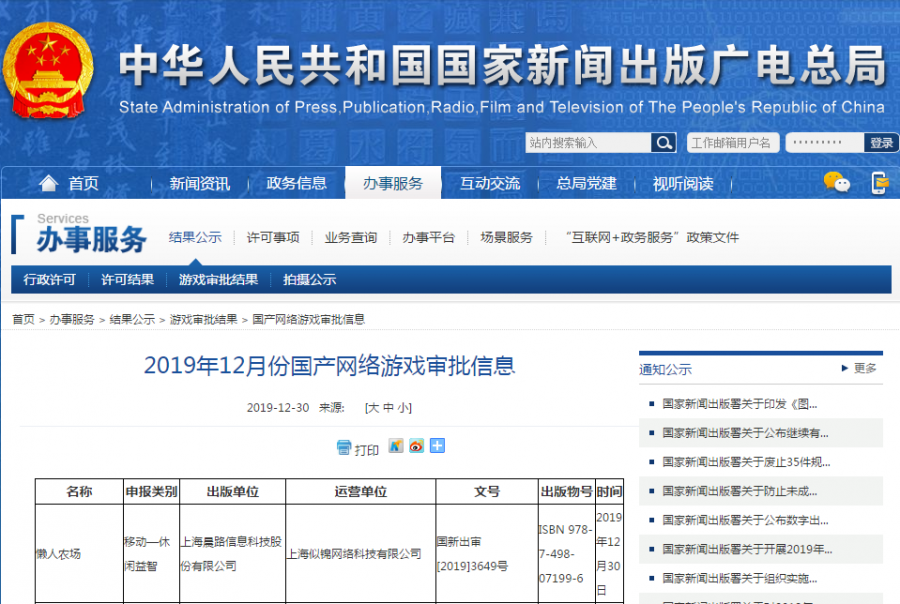
Task: Click the national emblem logo
Action: click(x=48, y=71)
